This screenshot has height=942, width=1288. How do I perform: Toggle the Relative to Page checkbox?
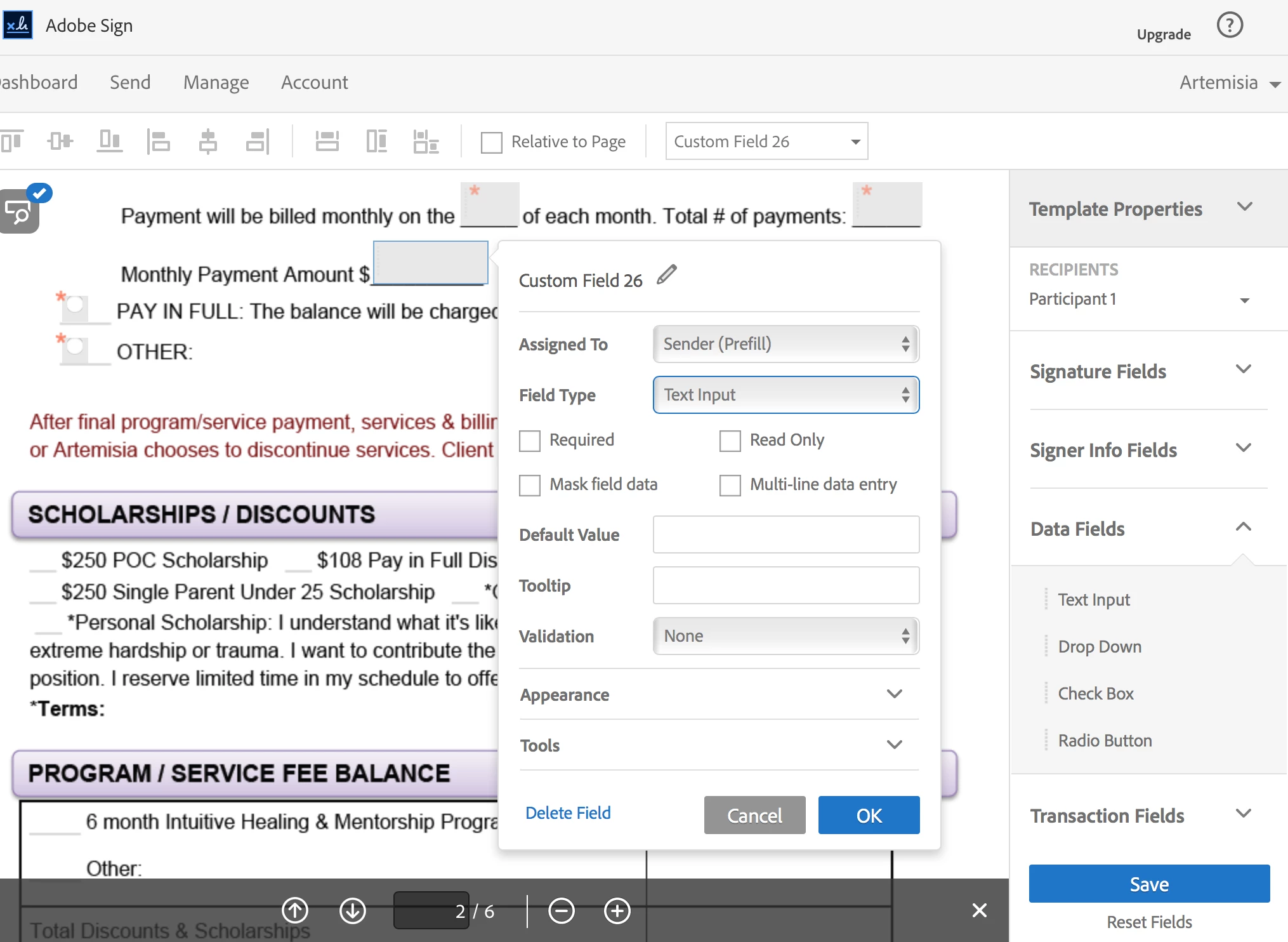(491, 142)
